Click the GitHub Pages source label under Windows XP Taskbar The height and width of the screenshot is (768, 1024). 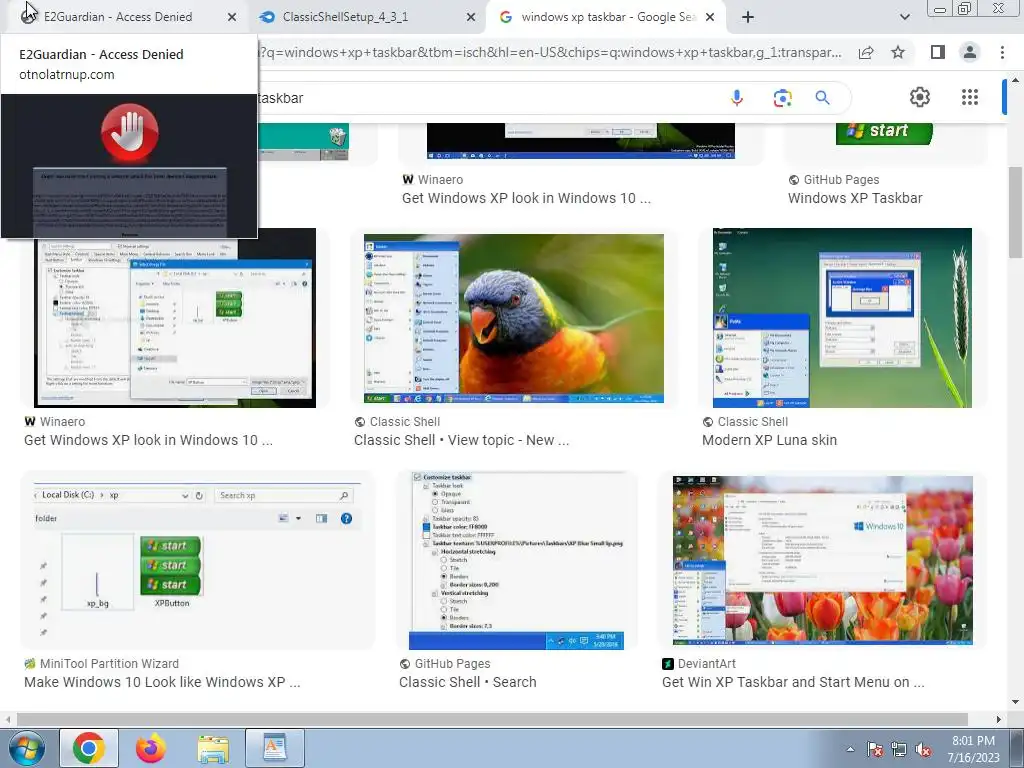(841, 180)
